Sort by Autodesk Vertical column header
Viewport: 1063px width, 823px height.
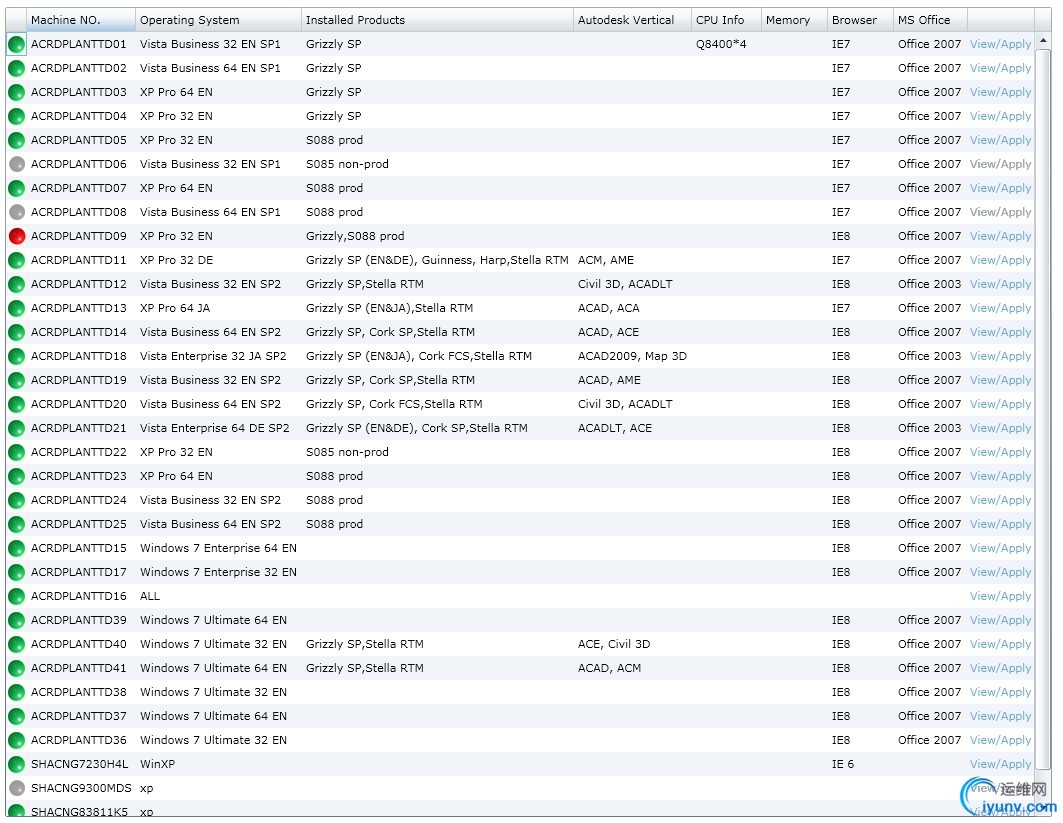point(633,20)
